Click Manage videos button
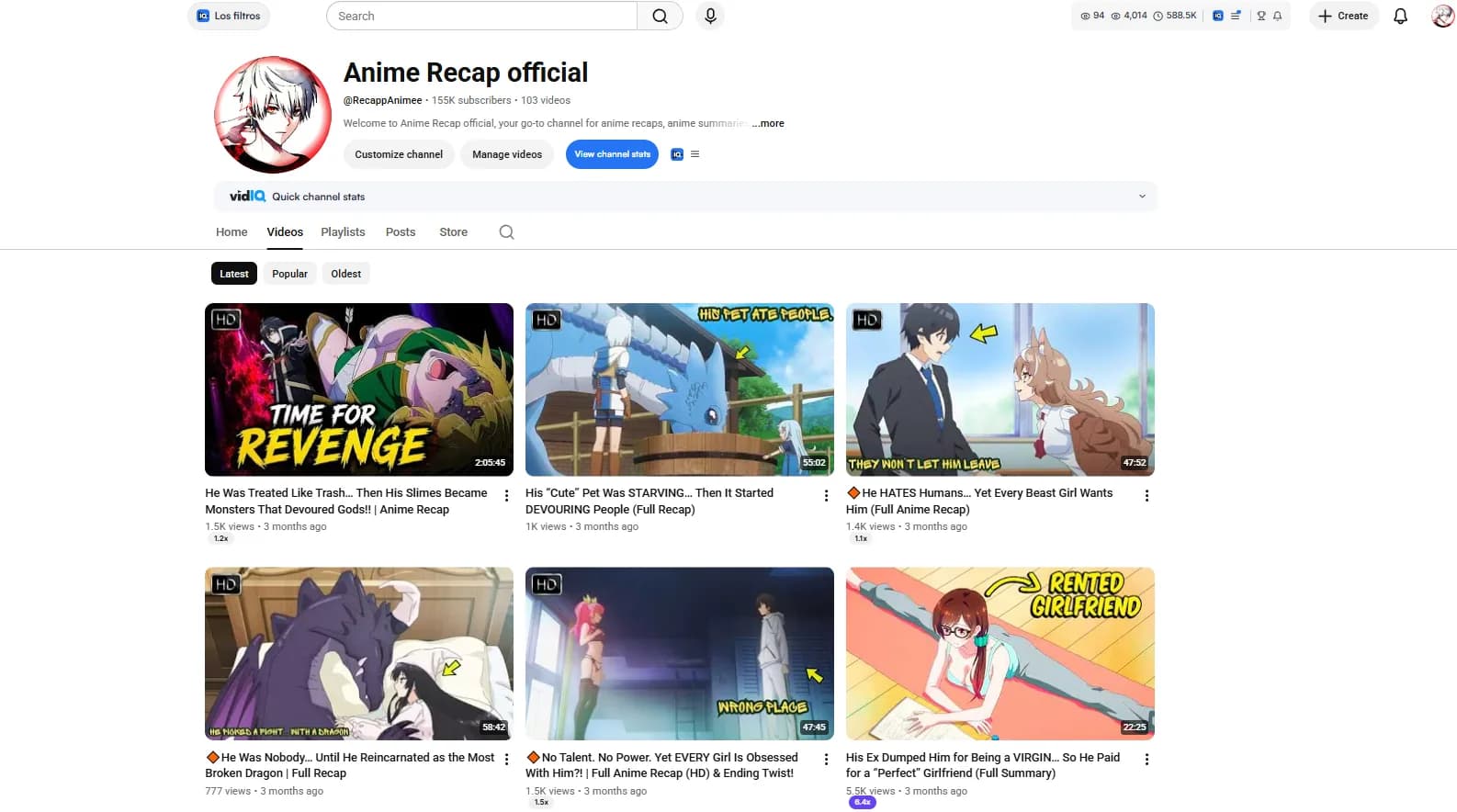 coord(507,154)
